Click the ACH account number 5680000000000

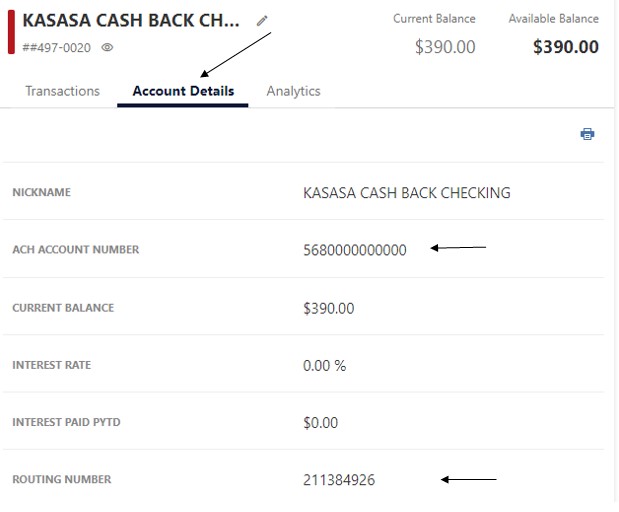point(355,250)
